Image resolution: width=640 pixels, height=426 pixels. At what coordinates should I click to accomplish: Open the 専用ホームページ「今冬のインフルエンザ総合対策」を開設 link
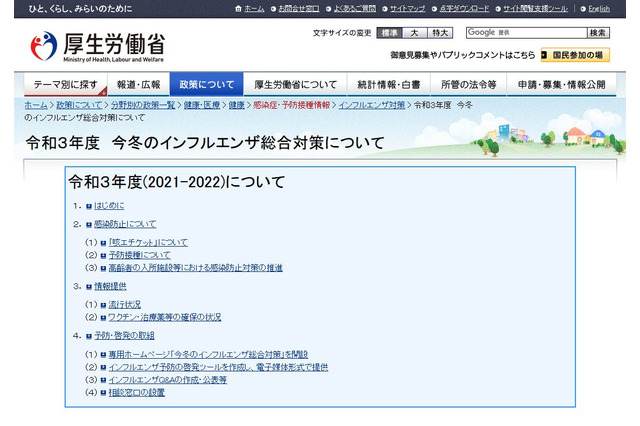(208, 355)
